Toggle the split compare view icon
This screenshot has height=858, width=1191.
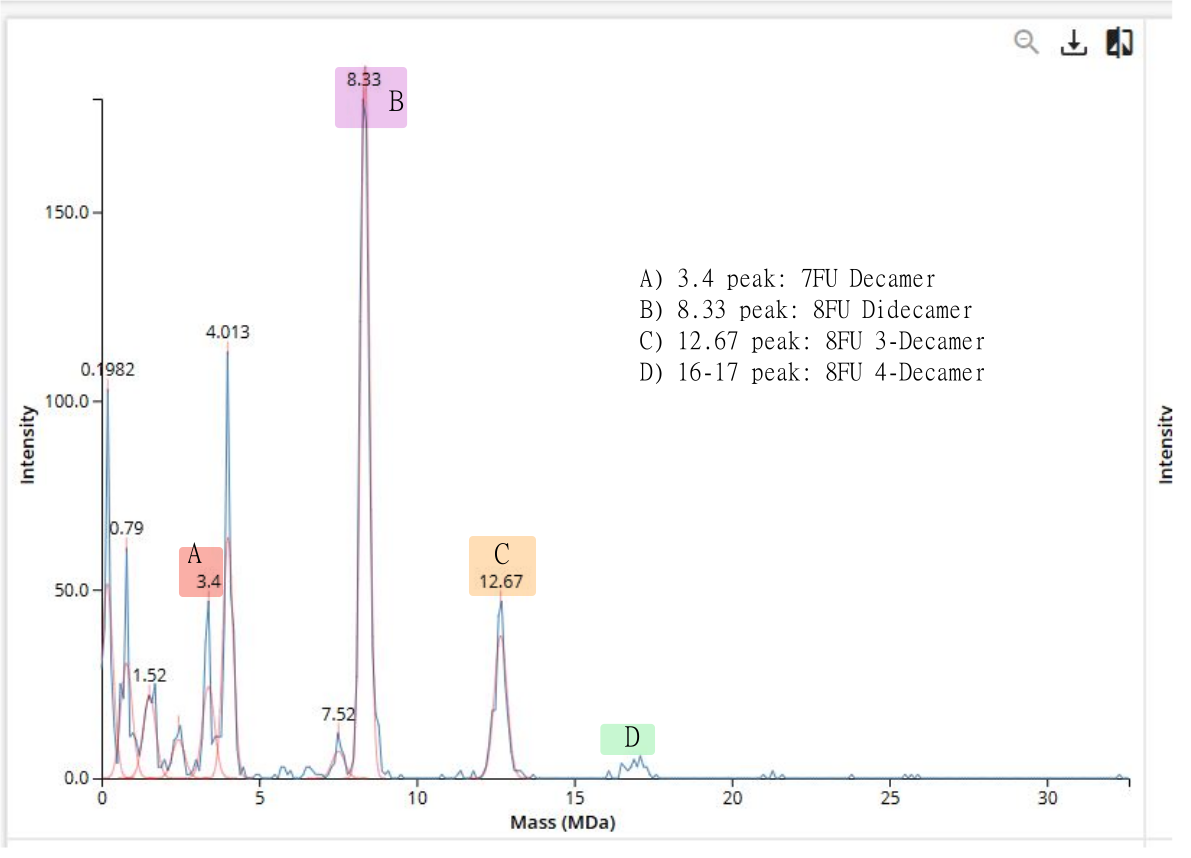point(1120,43)
